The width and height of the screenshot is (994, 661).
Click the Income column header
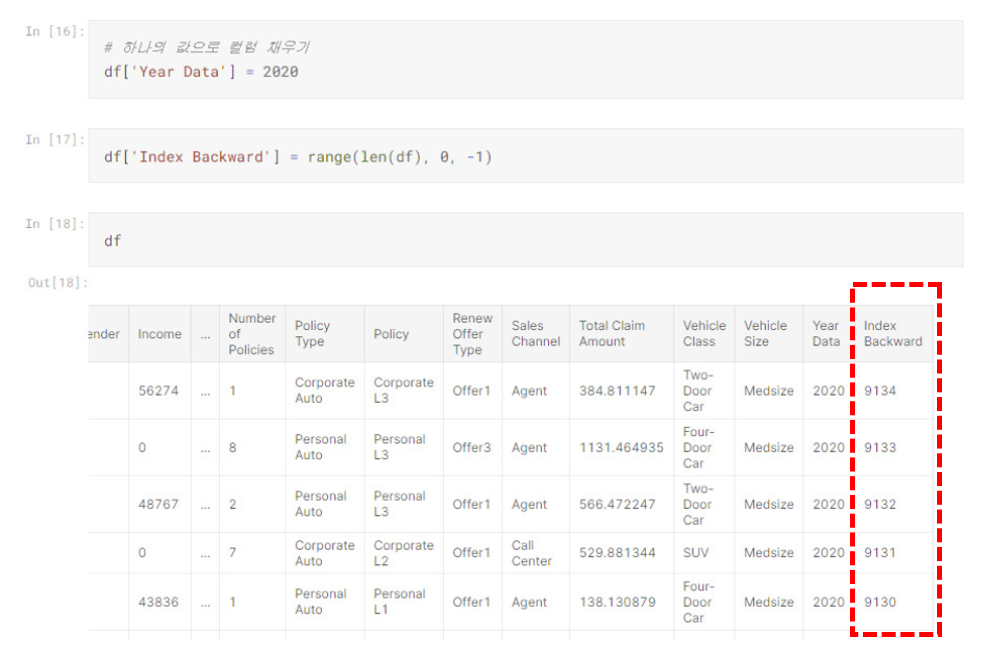pyautogui.click(x=160, y=334)
